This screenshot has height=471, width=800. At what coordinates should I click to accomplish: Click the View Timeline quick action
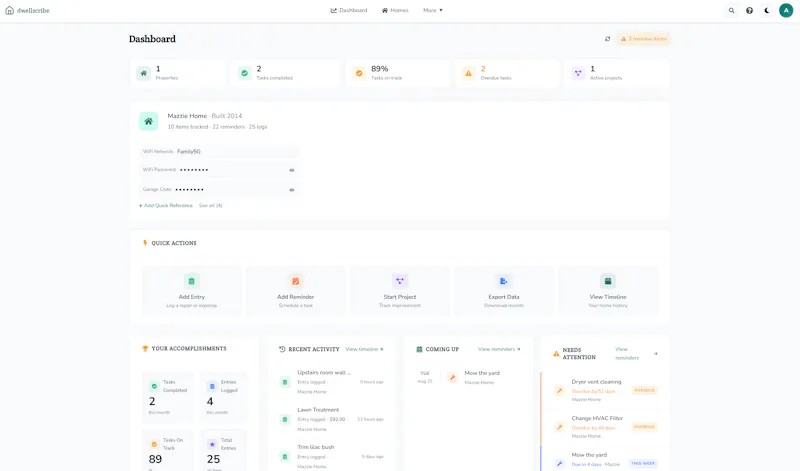[x=608, y=290]
